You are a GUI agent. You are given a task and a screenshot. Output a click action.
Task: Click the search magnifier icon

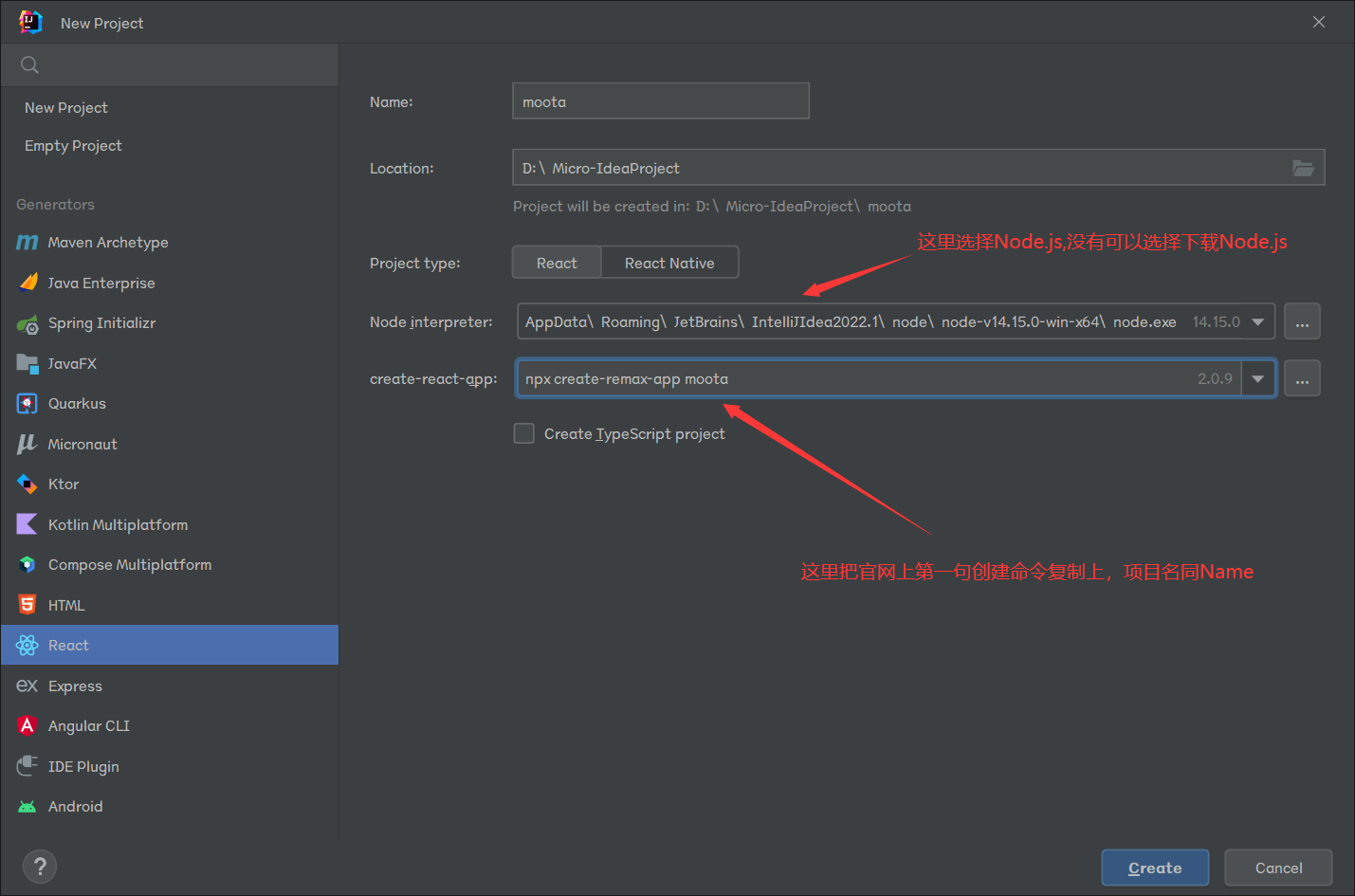(29, 65)
